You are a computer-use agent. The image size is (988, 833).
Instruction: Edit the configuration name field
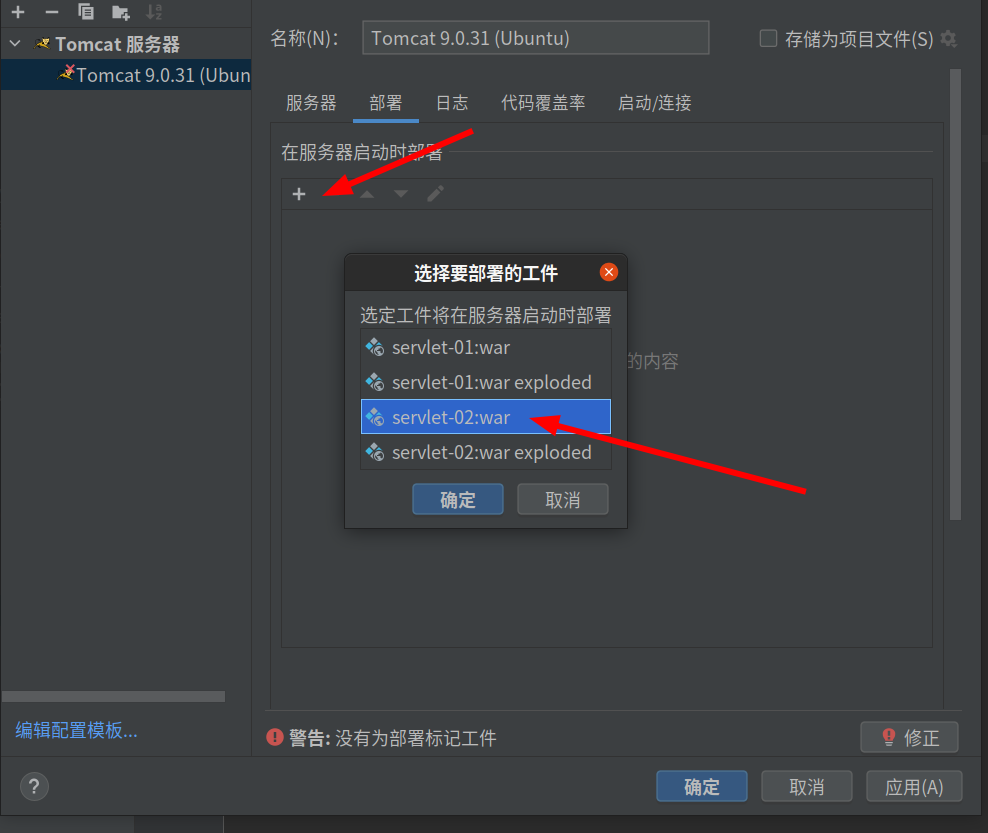click(536, 38)
